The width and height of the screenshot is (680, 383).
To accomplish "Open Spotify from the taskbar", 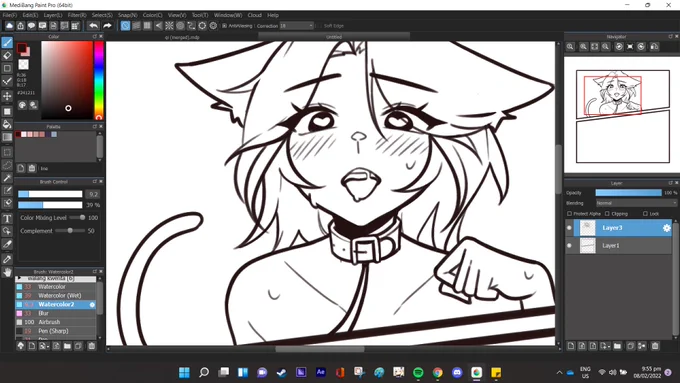I will (x=418, y=372).
